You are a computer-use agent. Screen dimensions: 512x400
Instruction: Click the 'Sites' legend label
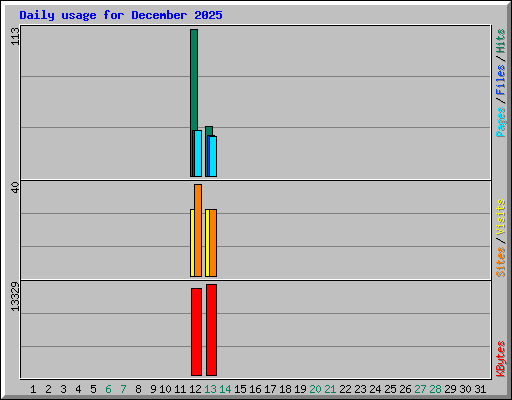[x=501, y=262]
